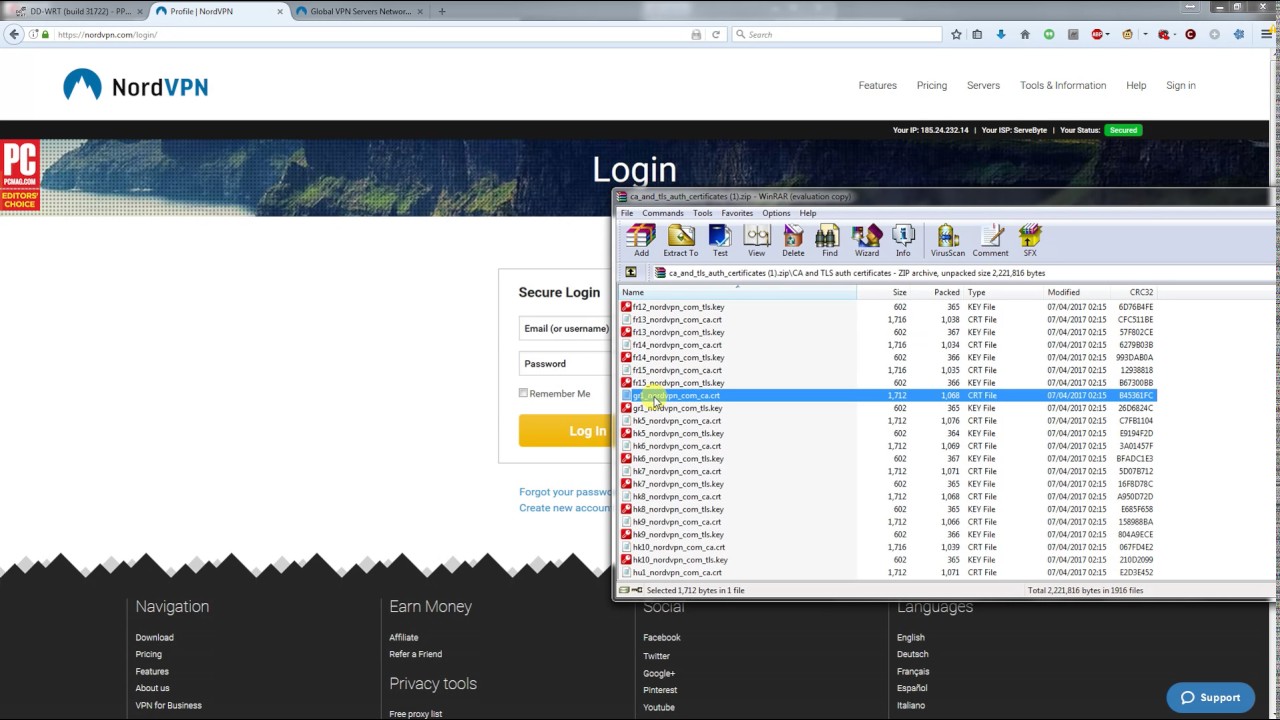Click the SFX icon in WinRAR toolbar
This screenshot has width=1280, height=720.
1030,240
